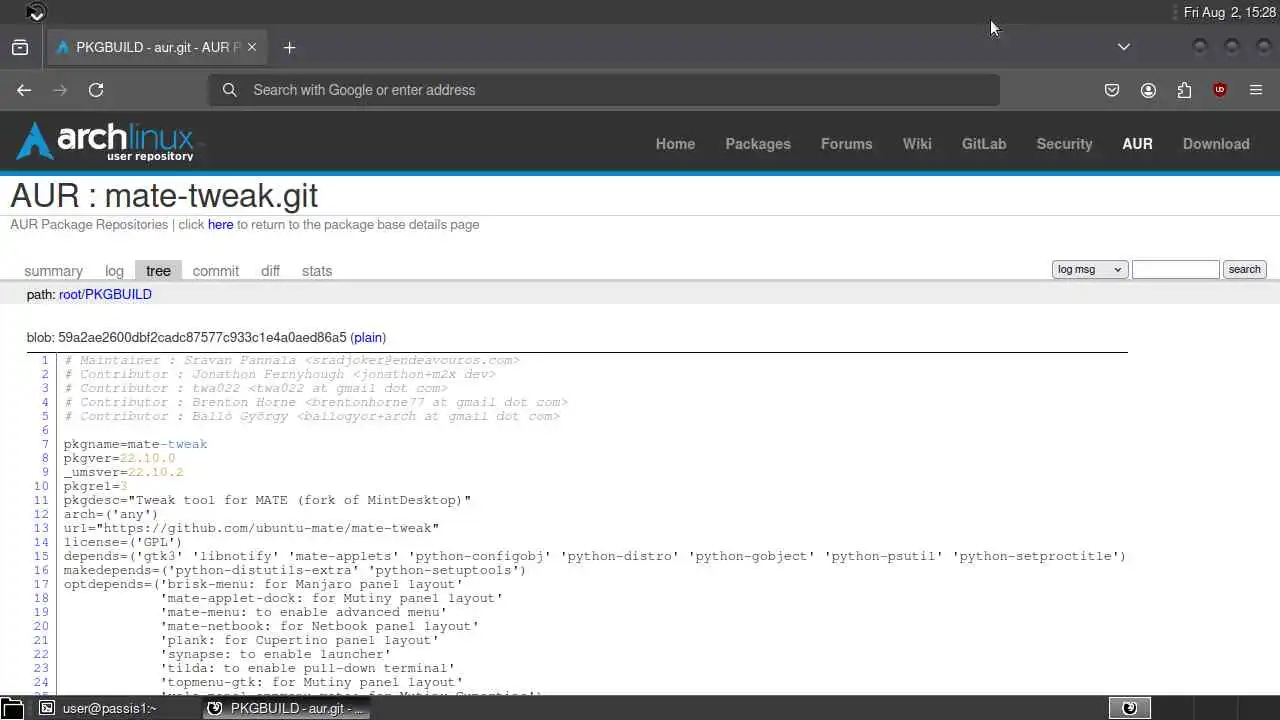Open the Security navigation link
This screenshot has height=720, width=1280.
(x=1064, y=144)
